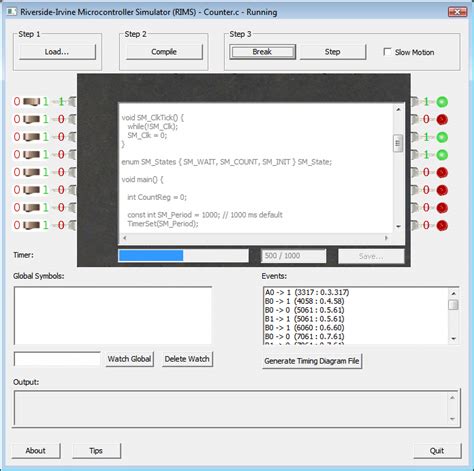474x471 pixels.
Task: Click the second output LED from the top, lit red
Action: pos(442,119)
